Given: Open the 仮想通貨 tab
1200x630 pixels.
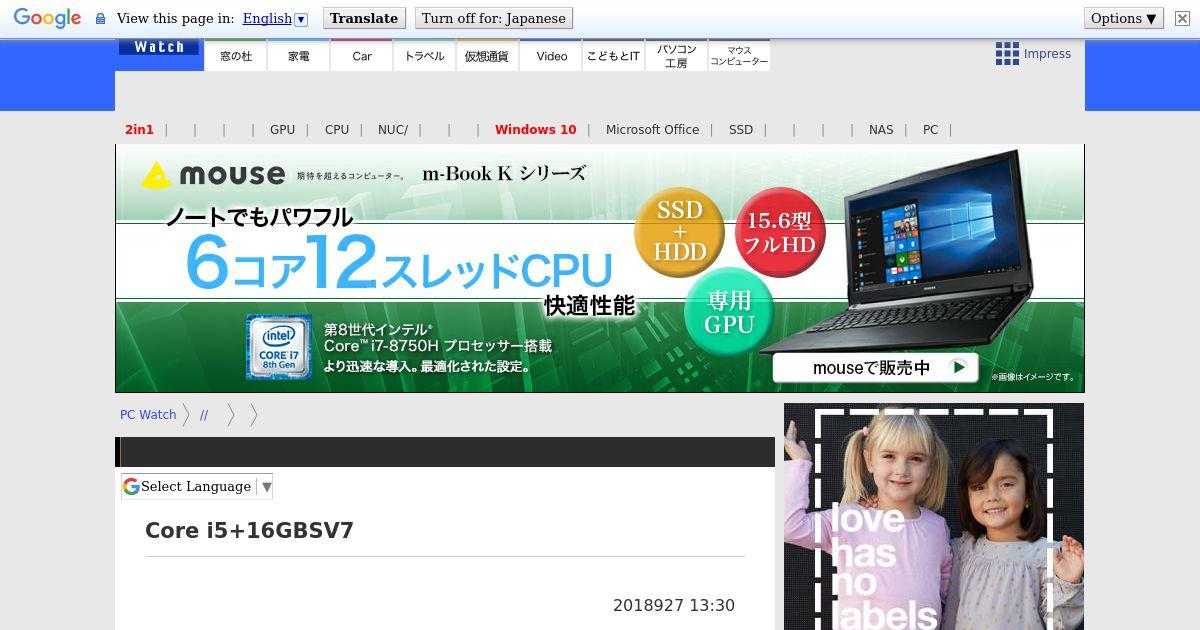Looking at the screenshot, I should click(x=487, y=56).
